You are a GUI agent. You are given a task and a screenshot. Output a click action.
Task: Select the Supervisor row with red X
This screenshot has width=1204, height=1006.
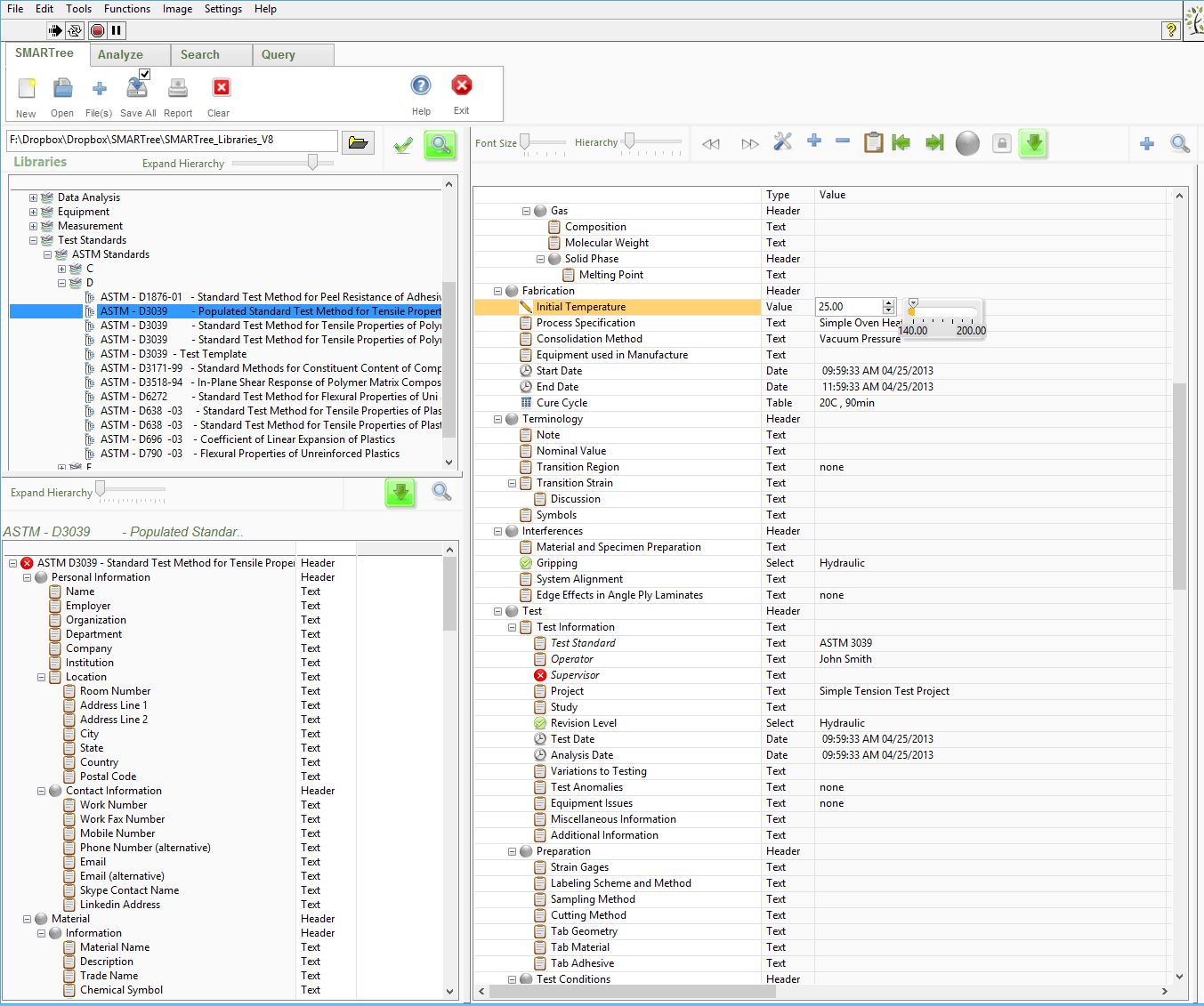pos(575,675)
